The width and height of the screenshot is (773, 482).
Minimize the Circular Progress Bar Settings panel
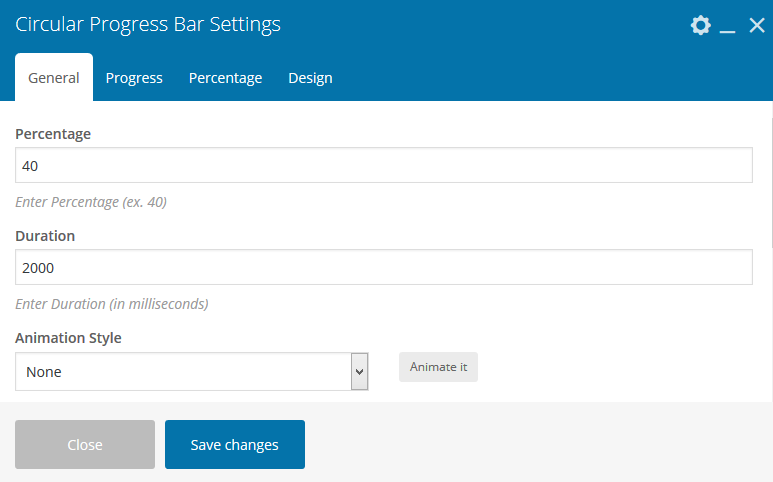point(728,27)
